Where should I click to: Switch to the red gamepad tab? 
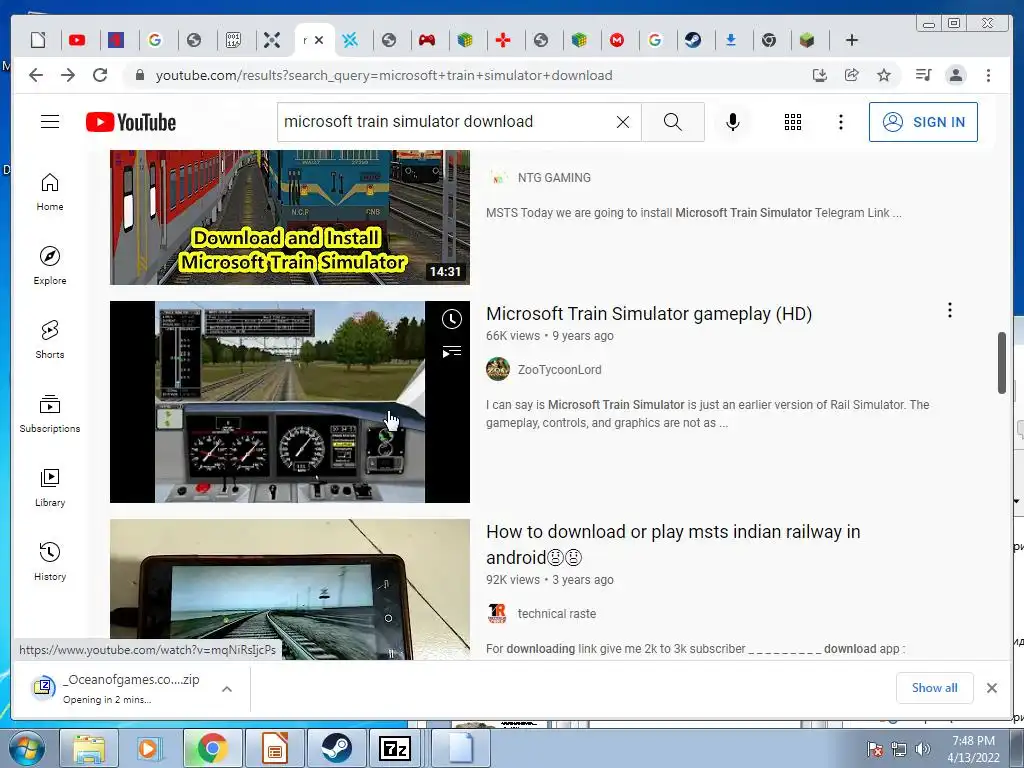tap(427, 40)
